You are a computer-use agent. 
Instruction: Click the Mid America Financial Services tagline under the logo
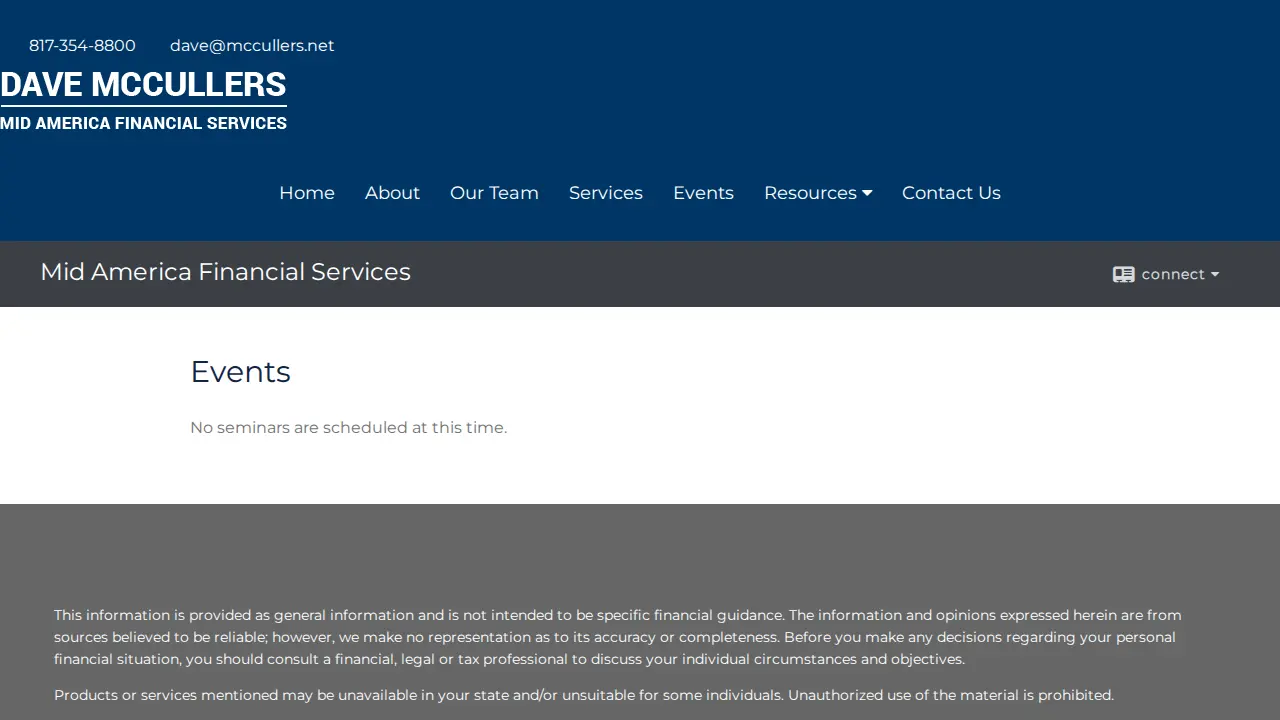[x=143, y=123]
